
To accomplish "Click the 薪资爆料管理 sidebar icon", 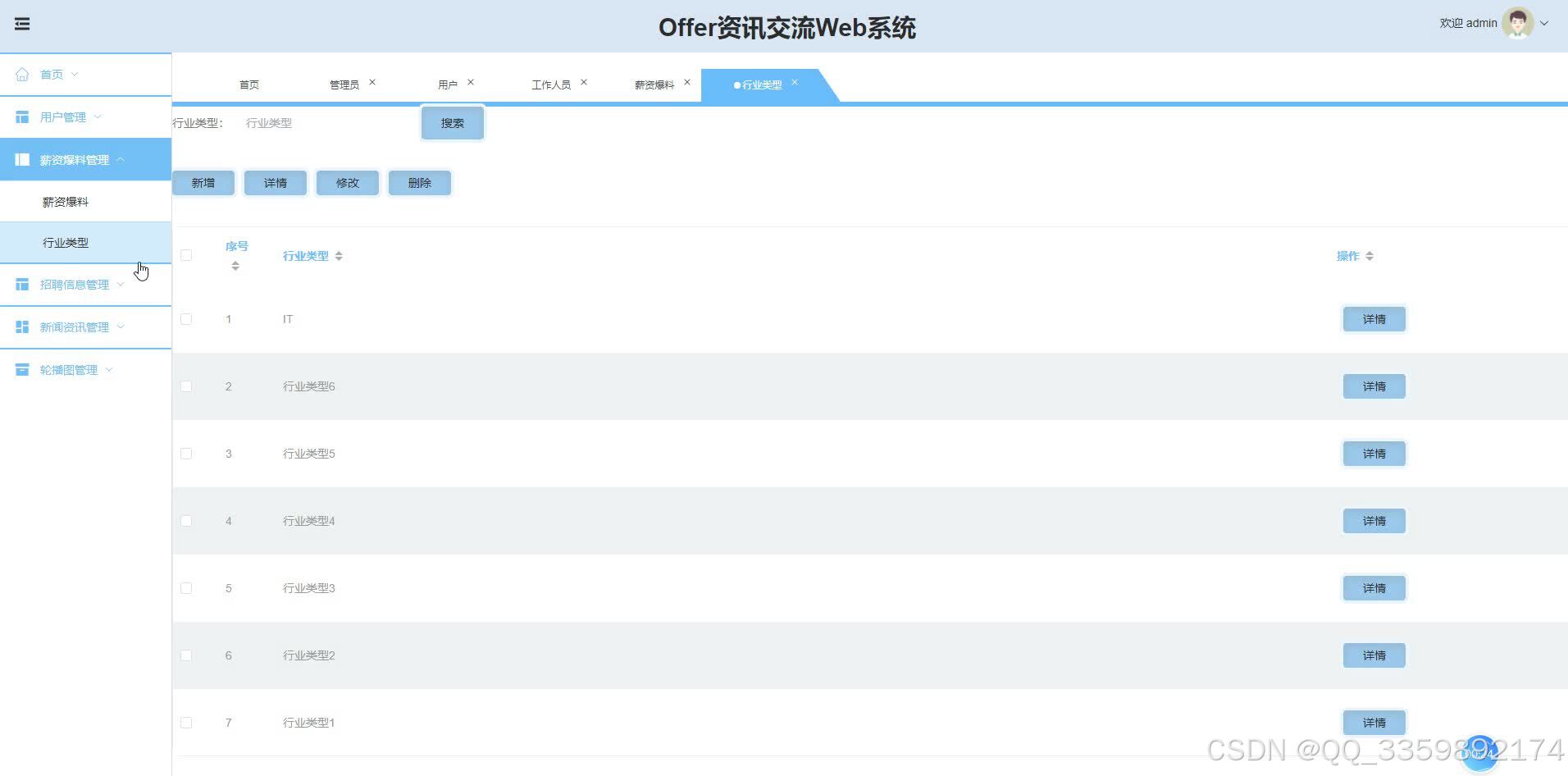I will [23, 159].
